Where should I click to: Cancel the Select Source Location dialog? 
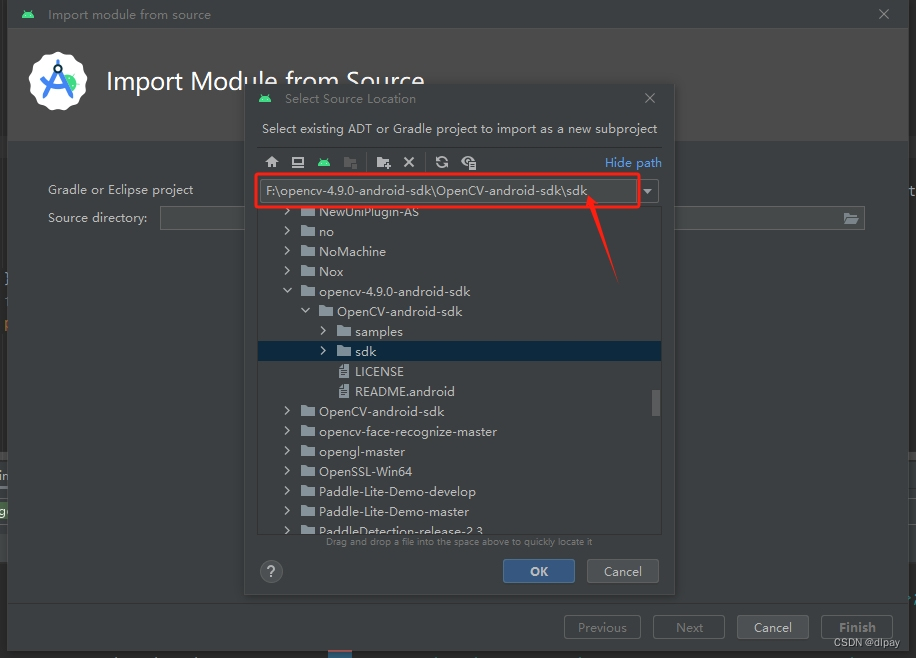click(622, 571)
